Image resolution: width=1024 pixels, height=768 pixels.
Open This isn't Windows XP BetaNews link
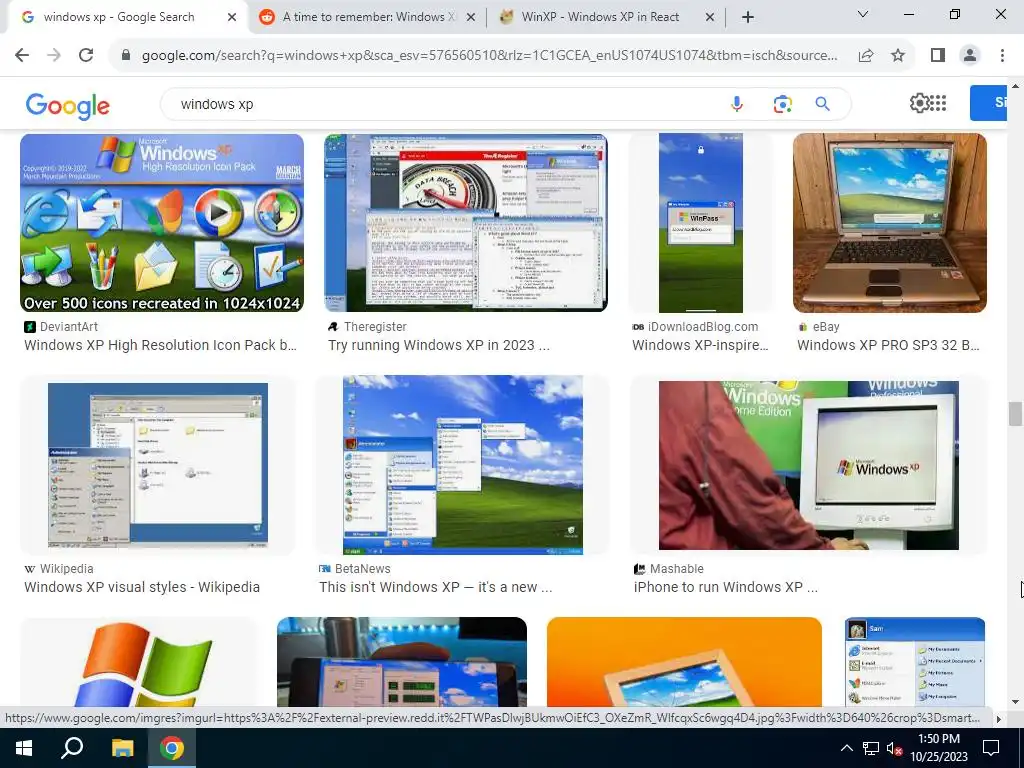(x=436, y=587)
